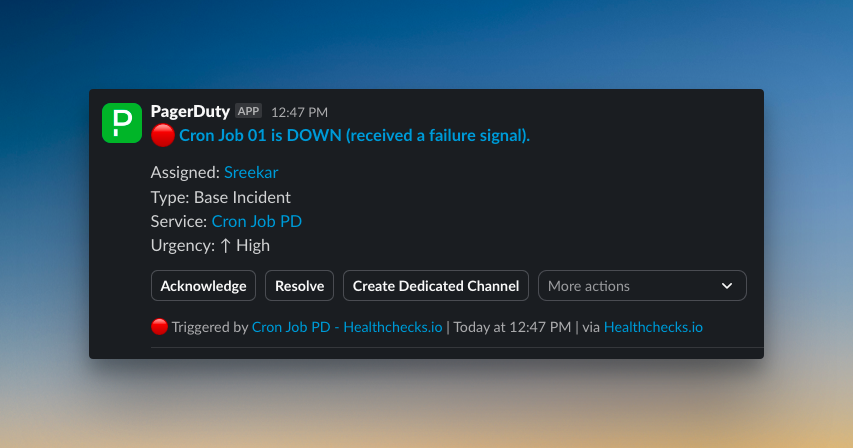Click the Today at 12:47 PM text
The image size is (853, 448).
pyautogui.click(x=512, y=327)
